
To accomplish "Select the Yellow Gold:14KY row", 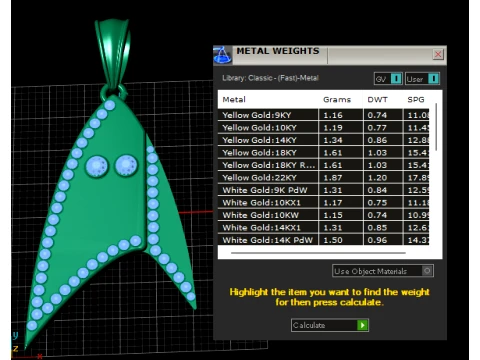I will 323,140.
